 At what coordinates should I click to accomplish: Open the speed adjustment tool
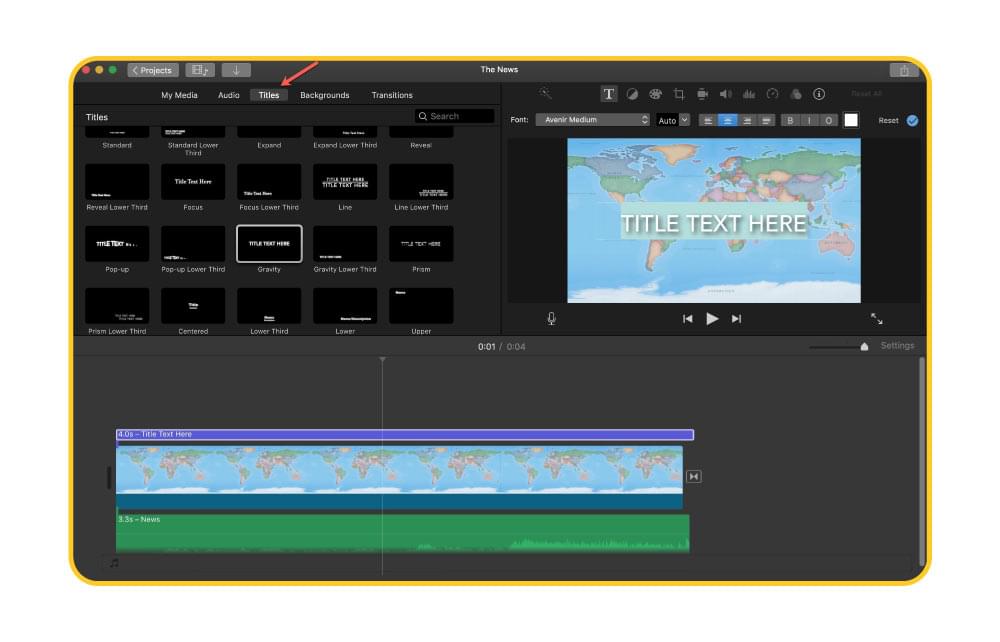[772, 94]
